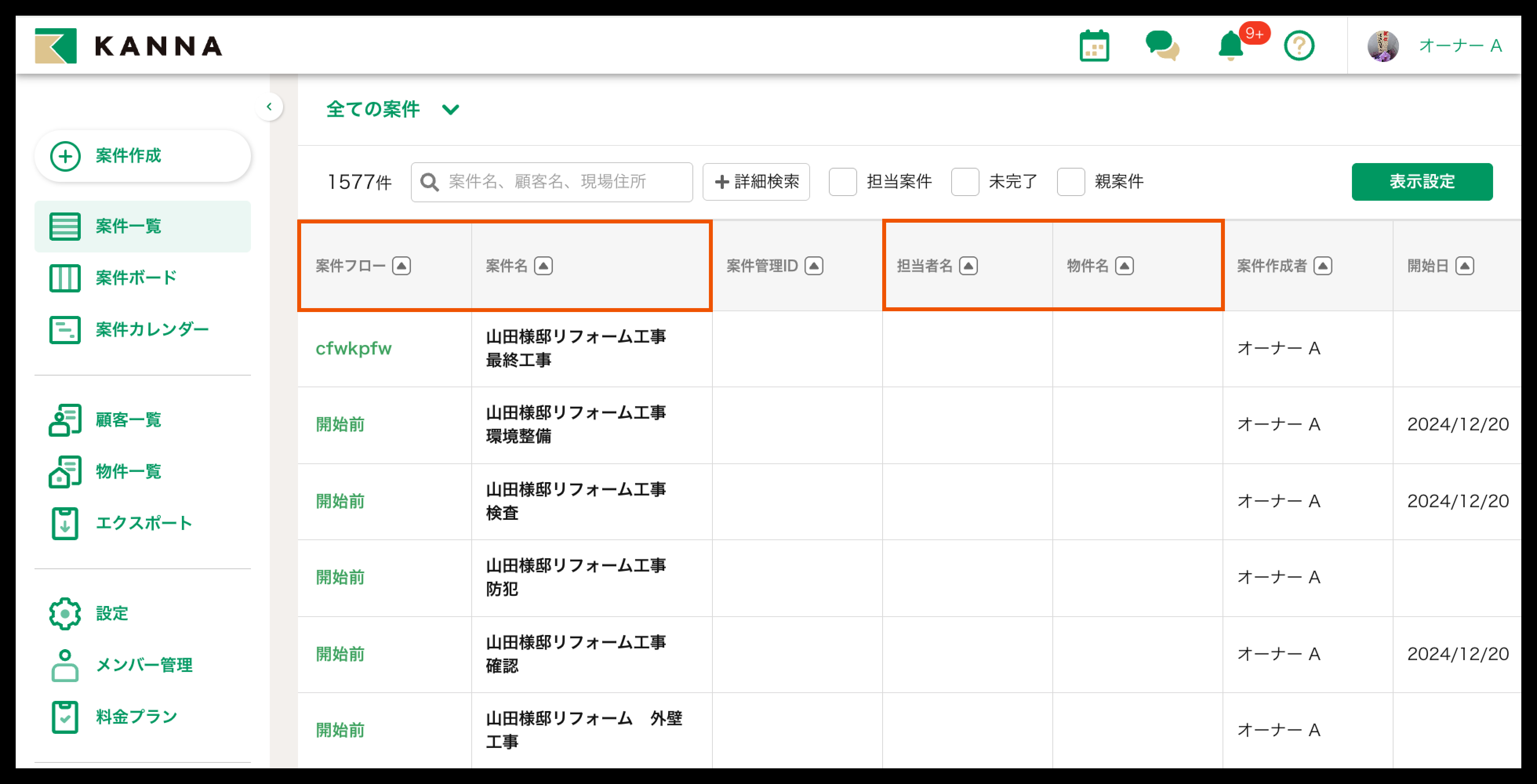The height and width of the screenshot is (784, 1537).
Task: Select 顧客一覧 menu item
Action: click(128, 420)
